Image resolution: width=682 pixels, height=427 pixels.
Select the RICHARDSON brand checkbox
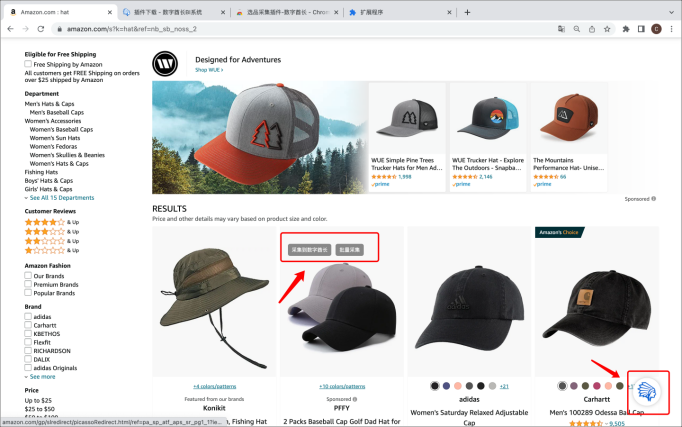[x=28, y=350]
